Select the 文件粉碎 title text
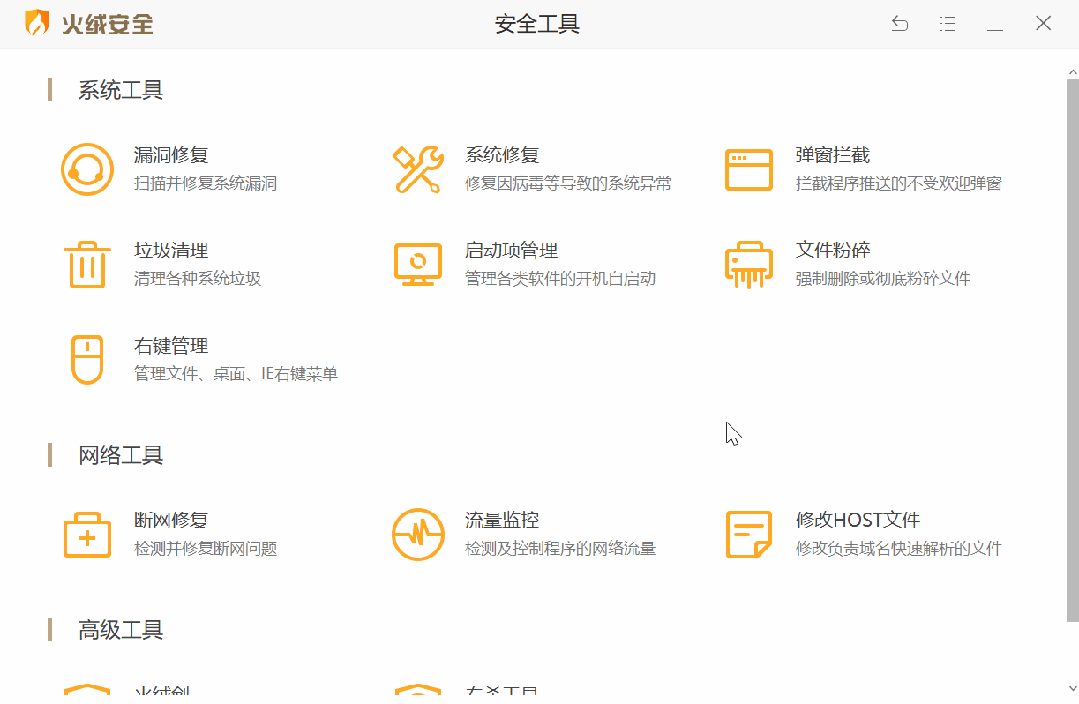1079x704 pixels. coord(833,250)
